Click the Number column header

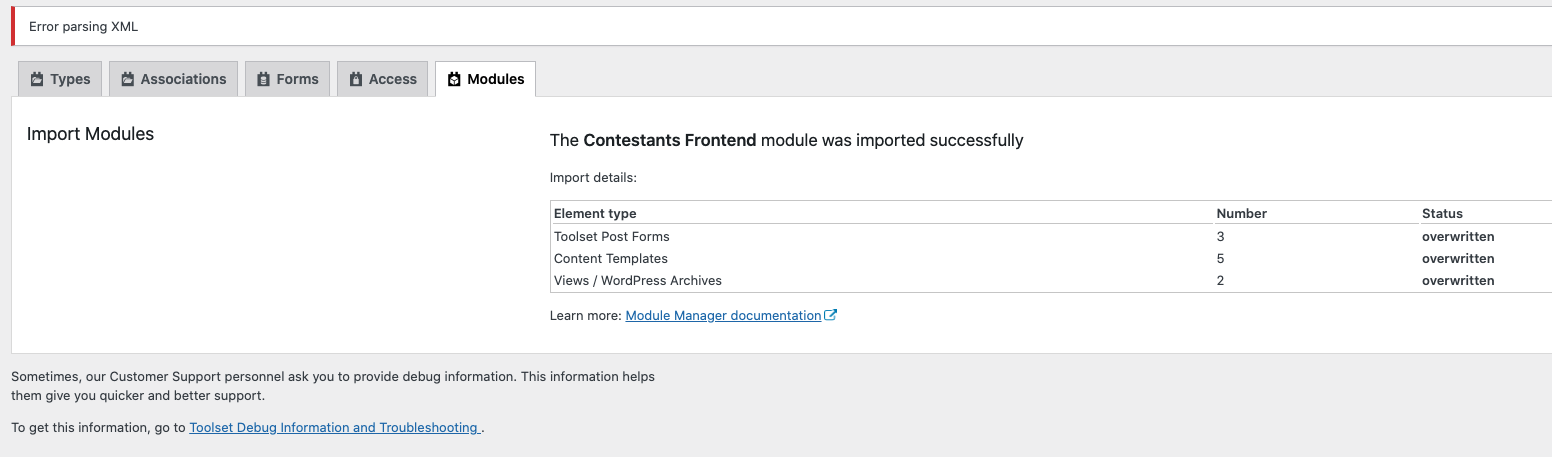click(1241, 213)
